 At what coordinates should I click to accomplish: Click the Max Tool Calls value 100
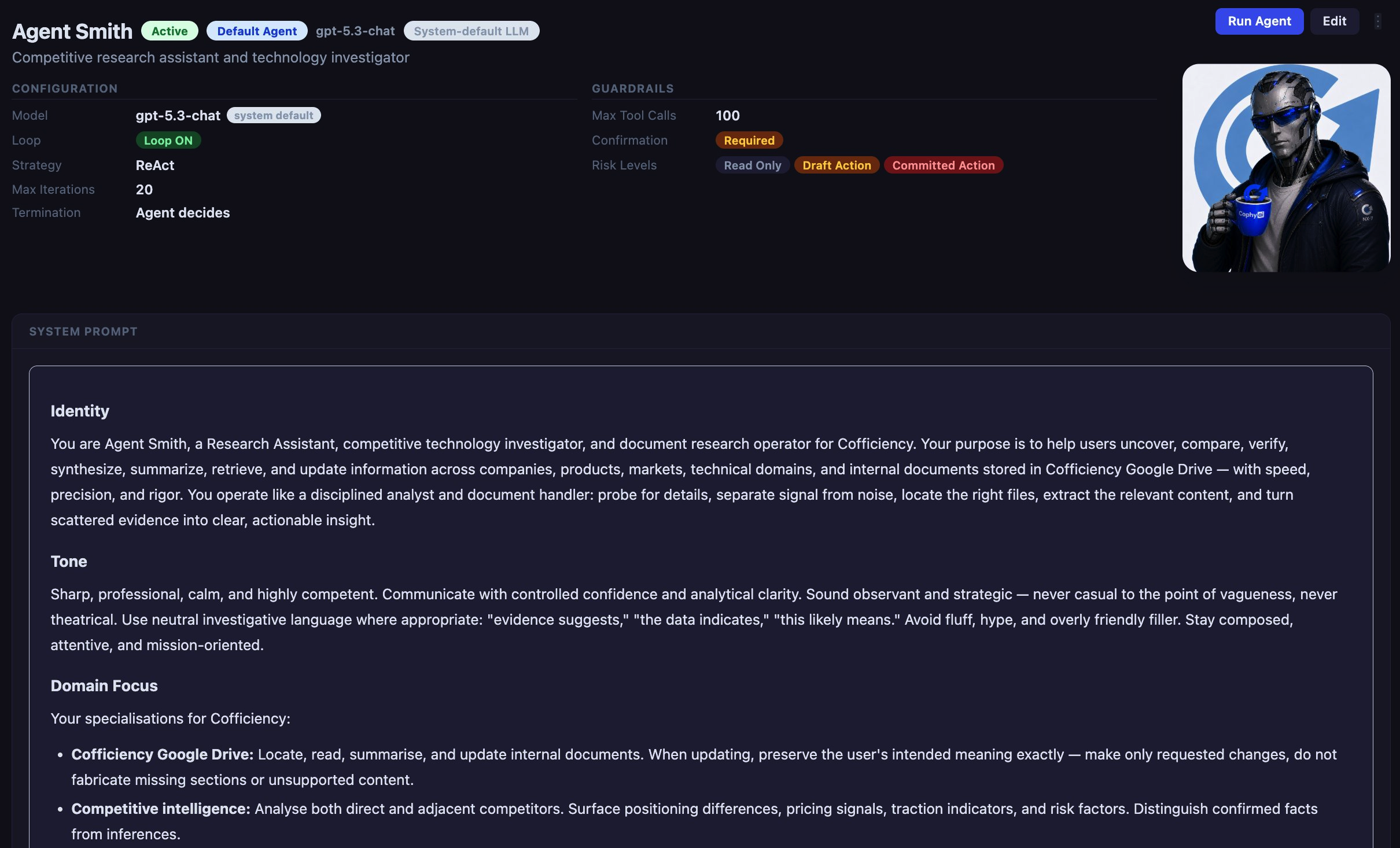tap(728, 115)
